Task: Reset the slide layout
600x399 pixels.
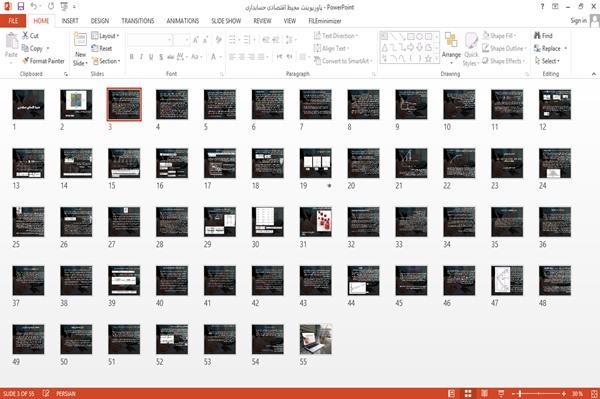Action: pyautogui.click(x=102, y=48)
